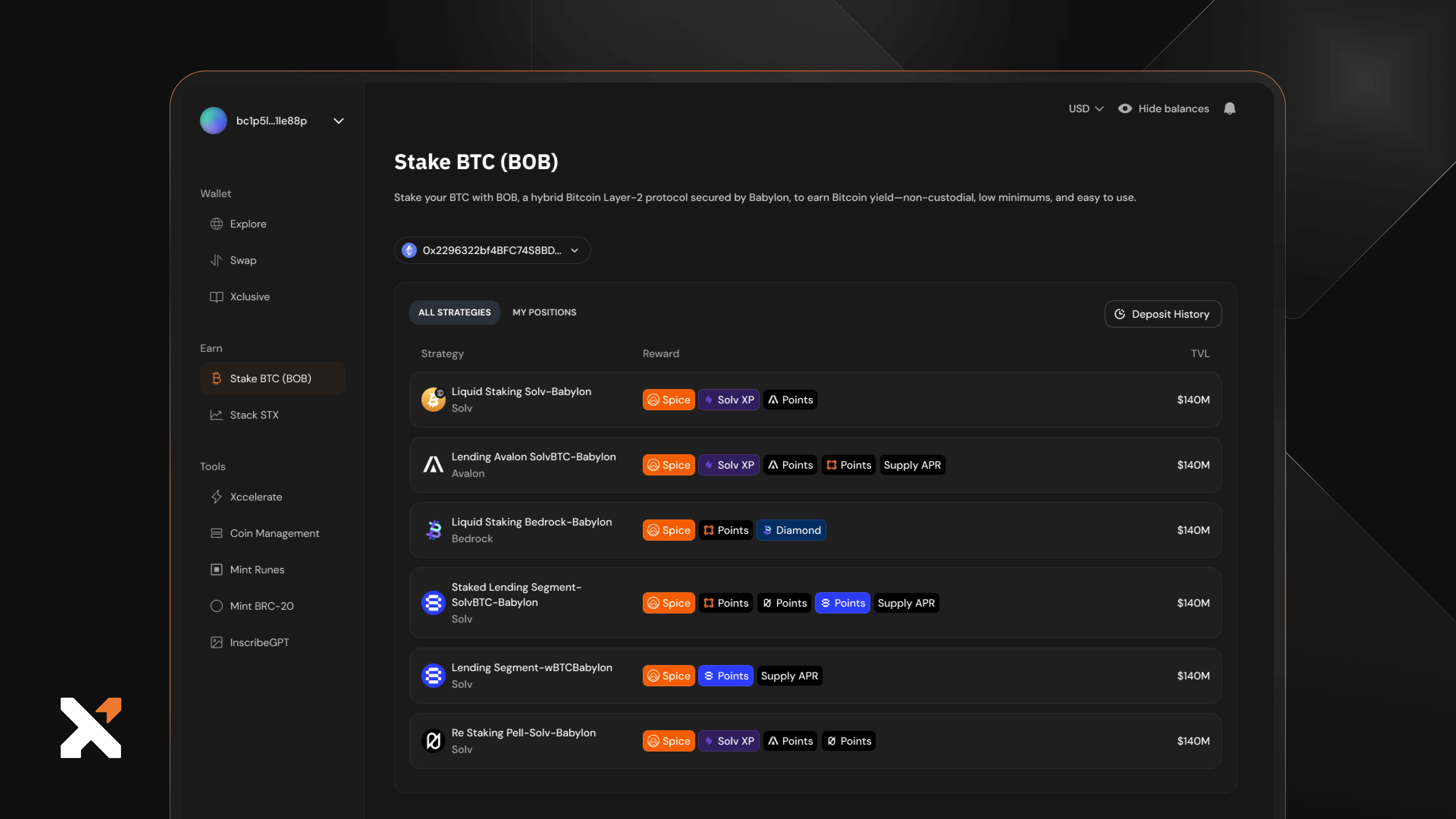This screenshot has width=1456, height=819.
Task: Click $140M TVL in Pell-Solv-Babylon row
Action: [x=1193, y=741]
